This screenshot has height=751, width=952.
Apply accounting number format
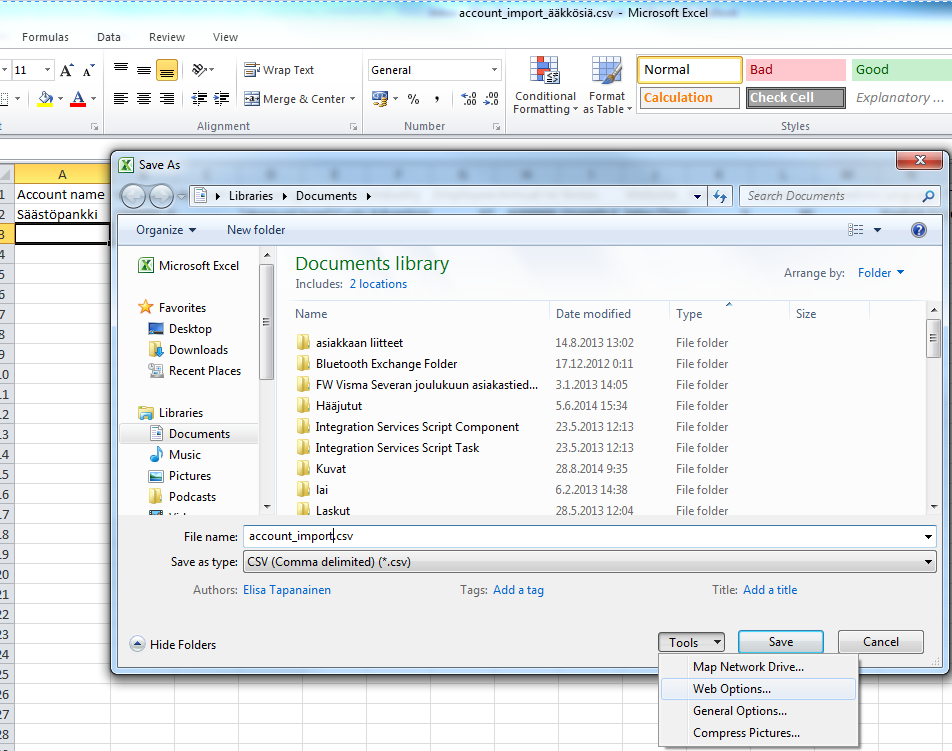pyautogui.click(x=379, y=98)
